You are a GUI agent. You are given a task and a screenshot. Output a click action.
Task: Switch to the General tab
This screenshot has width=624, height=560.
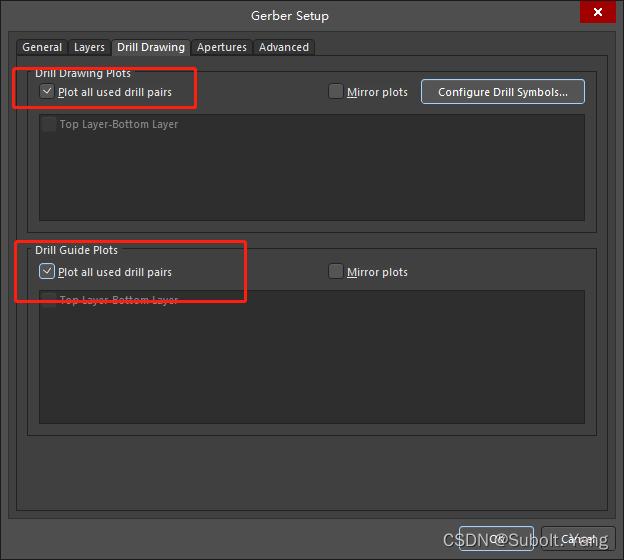point(42,47)
